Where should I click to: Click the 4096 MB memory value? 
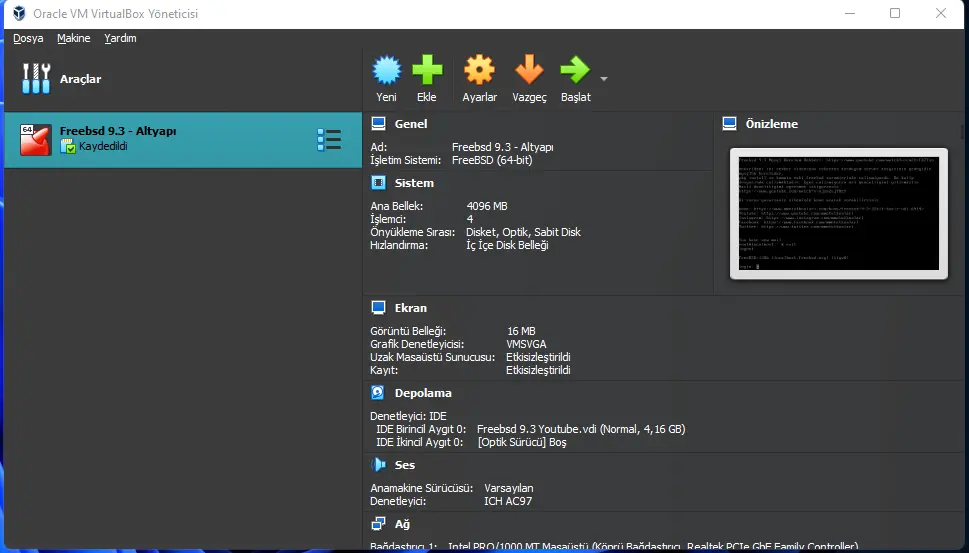pyautogui.click(x=487, y=206)
